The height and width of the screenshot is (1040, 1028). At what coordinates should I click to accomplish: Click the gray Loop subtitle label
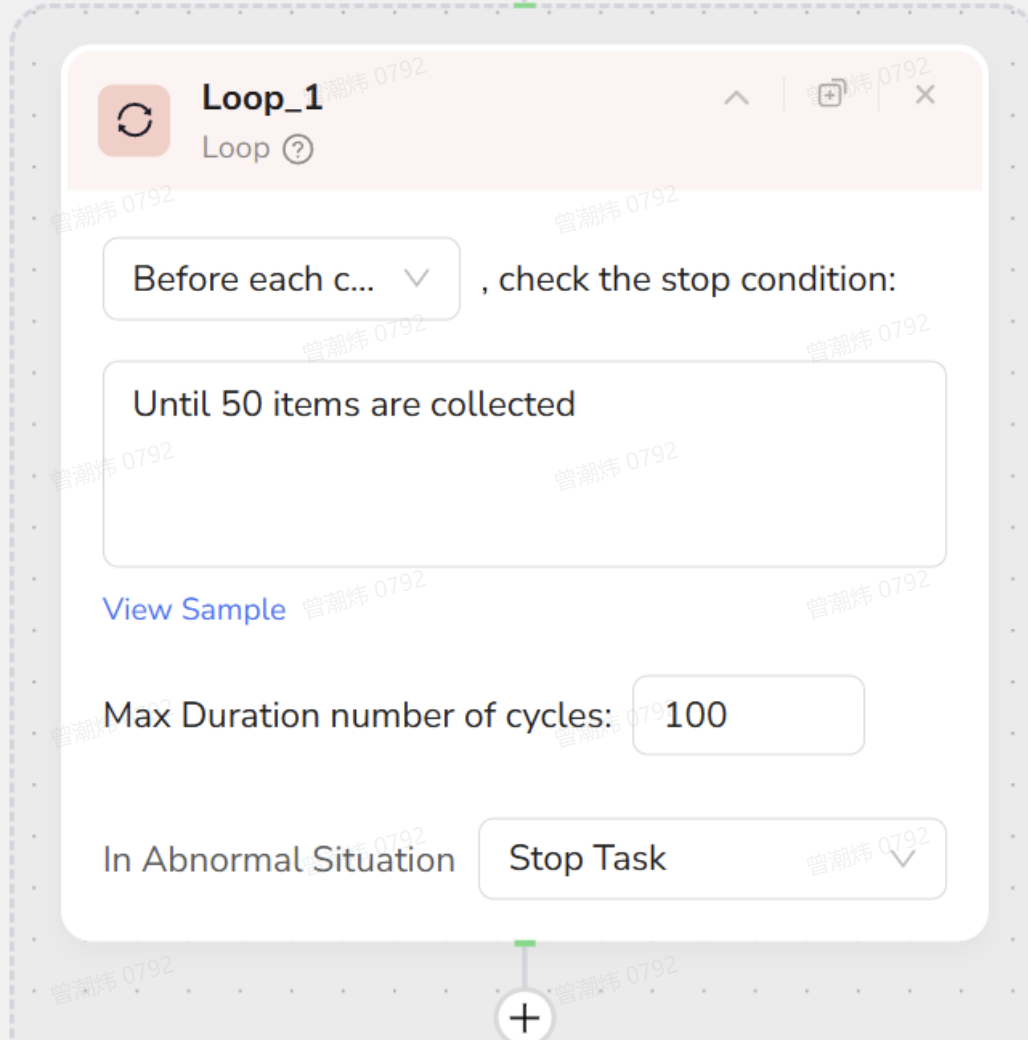236,148
